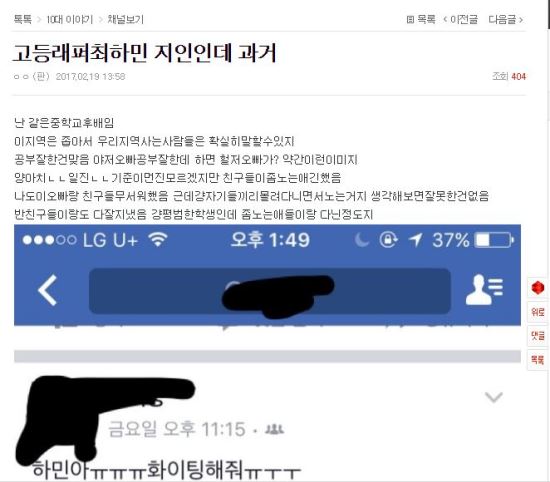Click the dark search field in the blue header
The height and width of the screenshot is (482, 550).
point(270,291)
